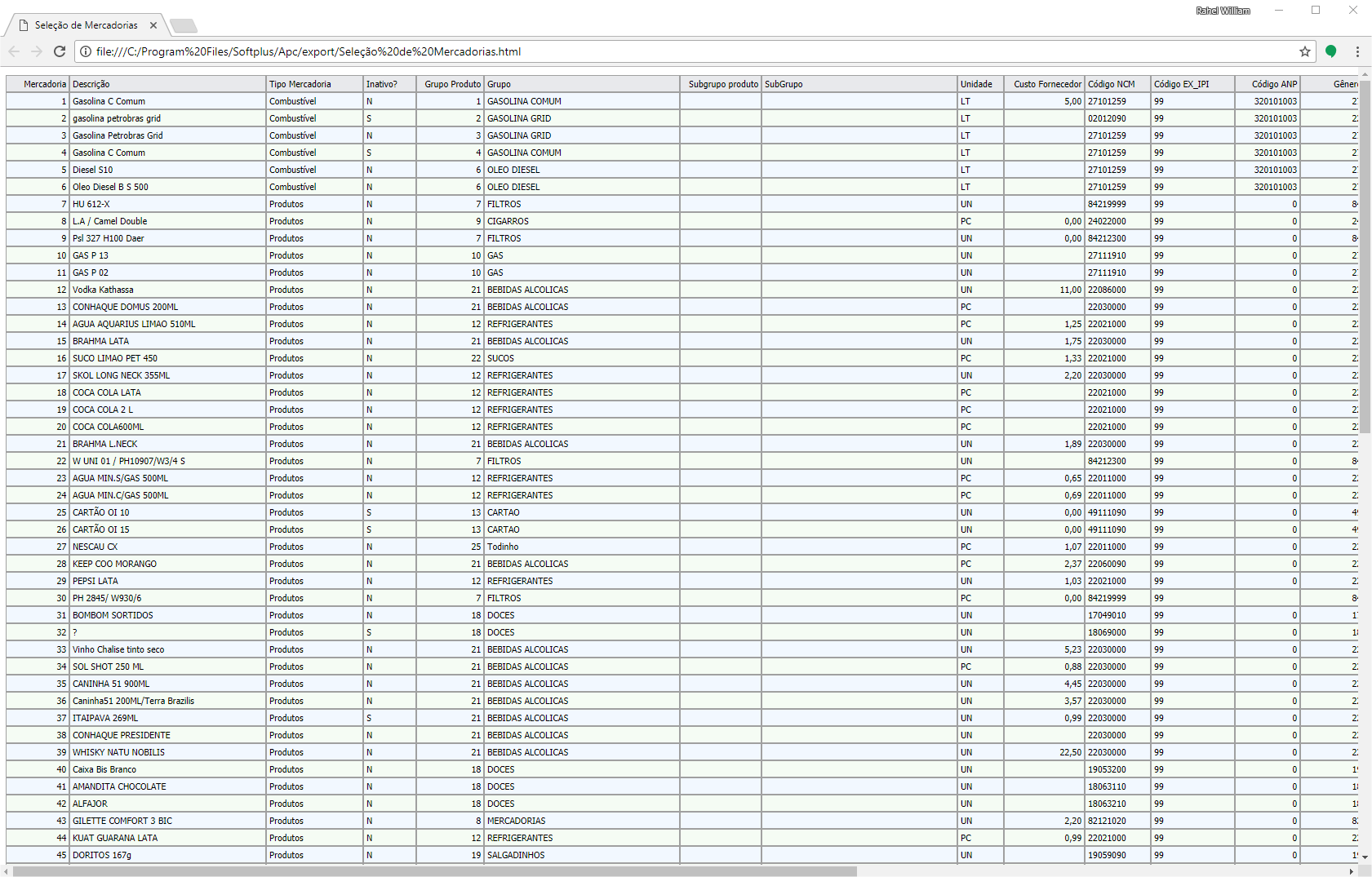Image resolution: width=1372 pixels, height=877 pixels.
Task: Open a new tab button
Action: click(x=184, y=26)
